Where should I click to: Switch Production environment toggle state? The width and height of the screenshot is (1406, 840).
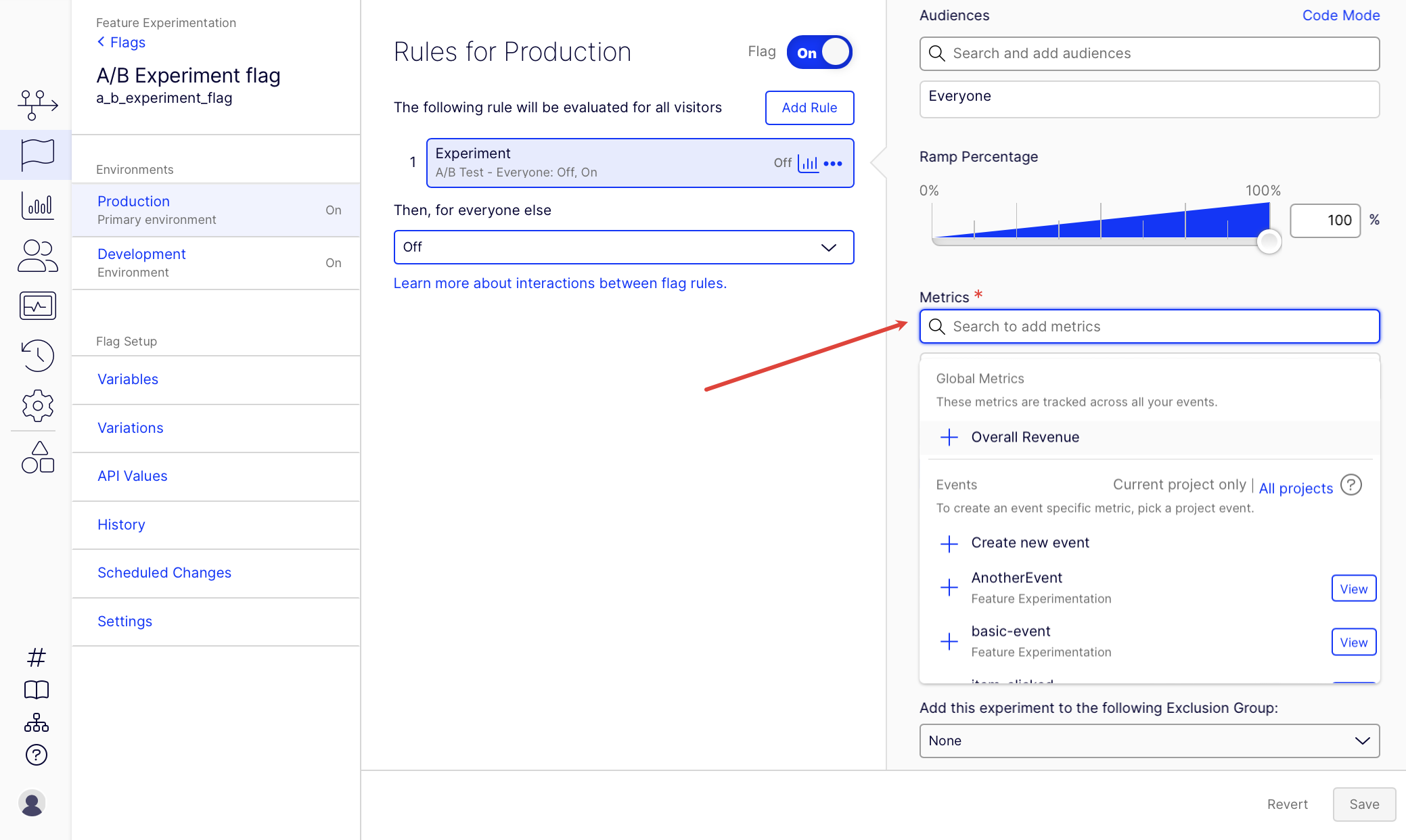pyautogui.click(x=333, y=210)
